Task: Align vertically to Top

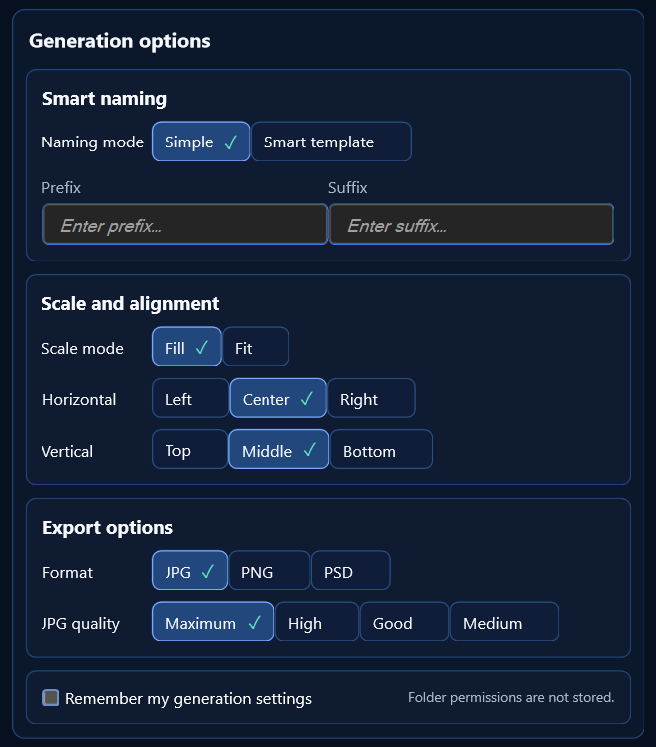Action: (190, 449)
